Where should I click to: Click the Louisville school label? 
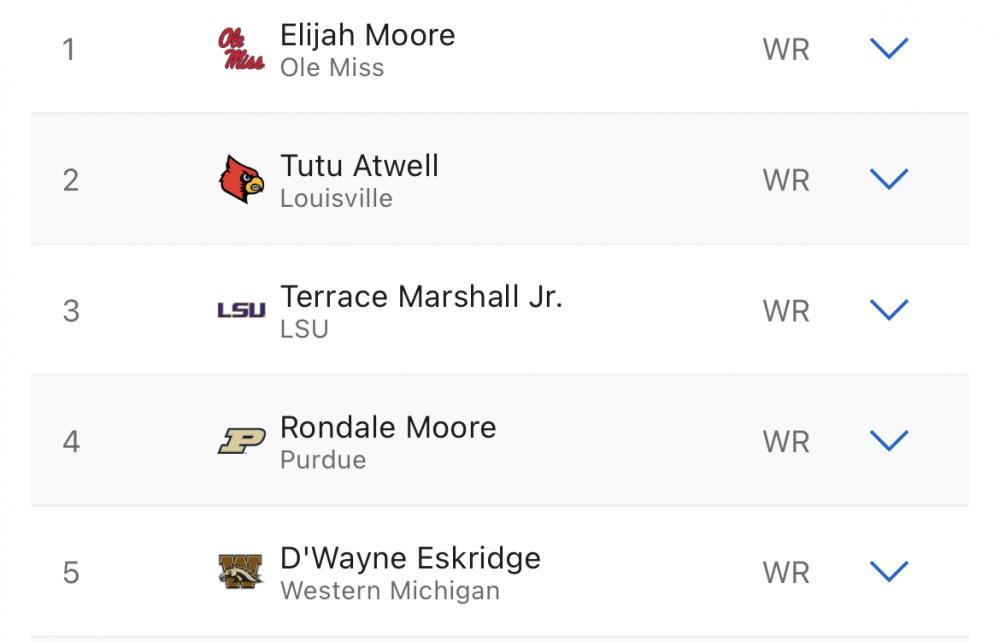coord(336,198)
